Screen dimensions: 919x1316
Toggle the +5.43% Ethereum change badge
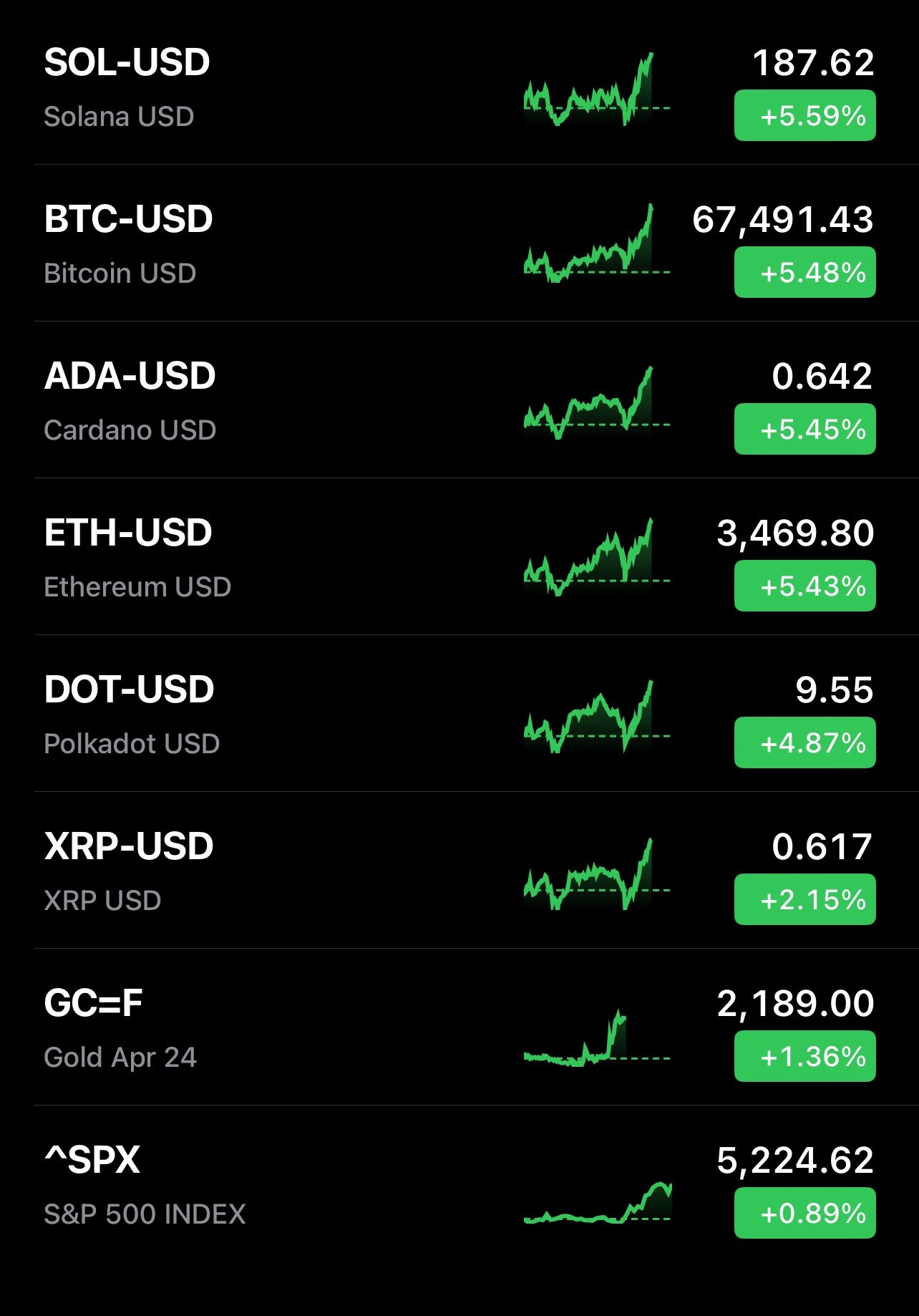804,586
